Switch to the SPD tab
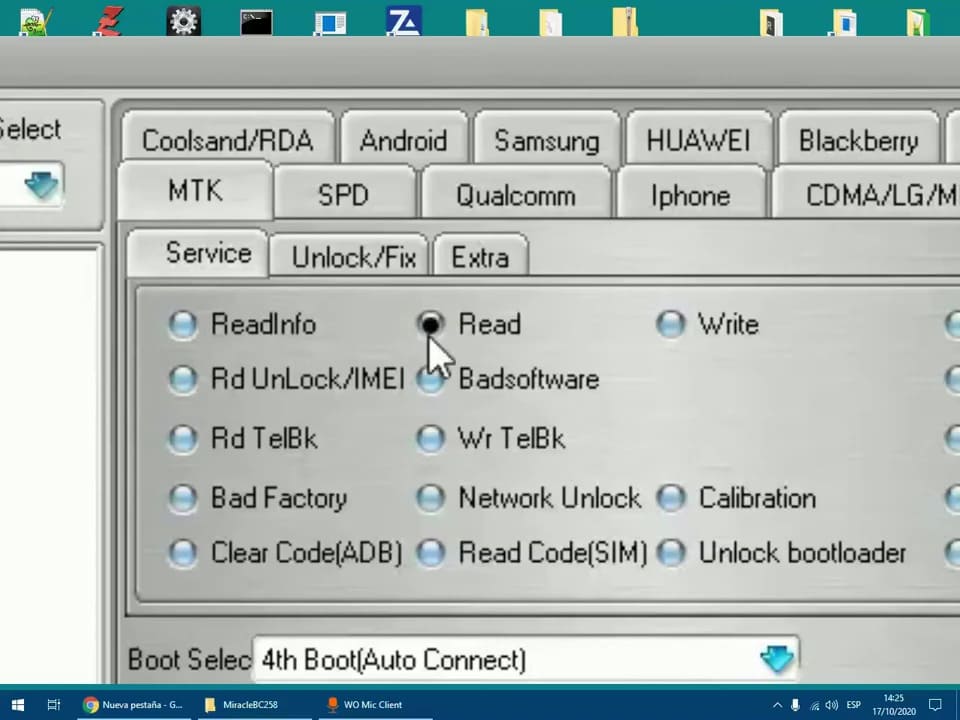 pos(343,195)
